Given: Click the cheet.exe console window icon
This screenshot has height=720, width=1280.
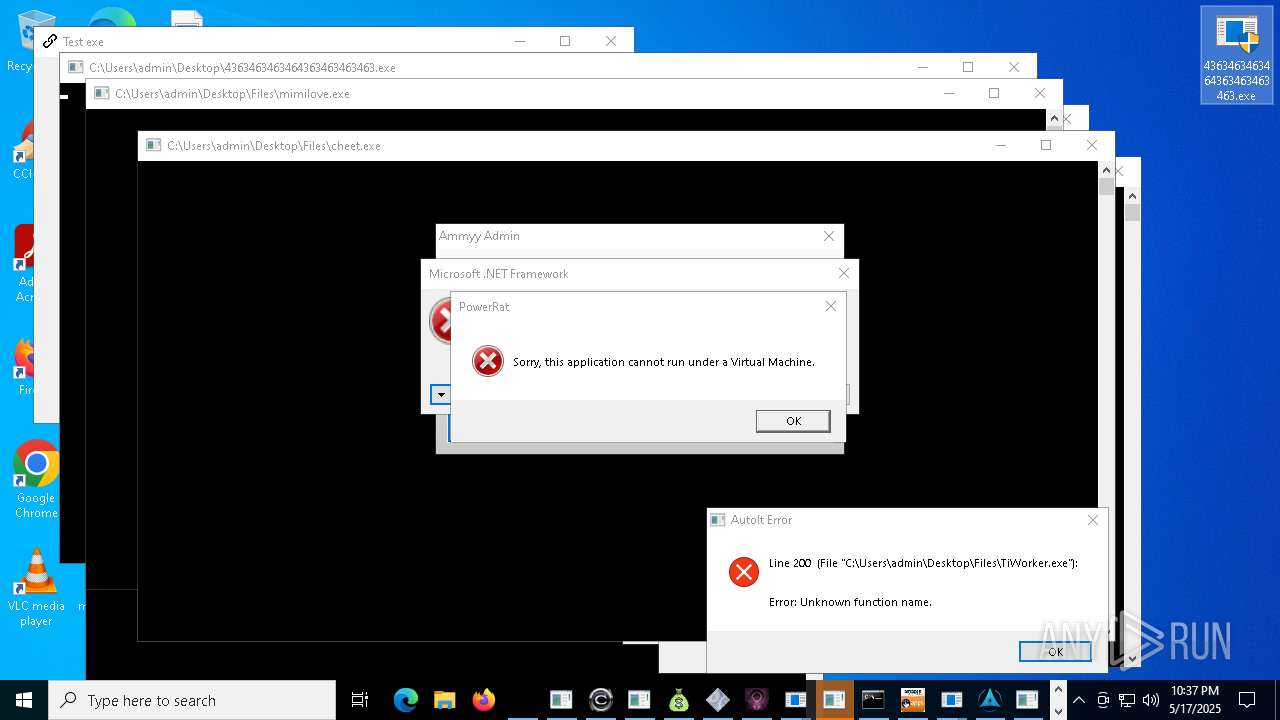Looking at the screenshot, I should [x=153, y=146].
